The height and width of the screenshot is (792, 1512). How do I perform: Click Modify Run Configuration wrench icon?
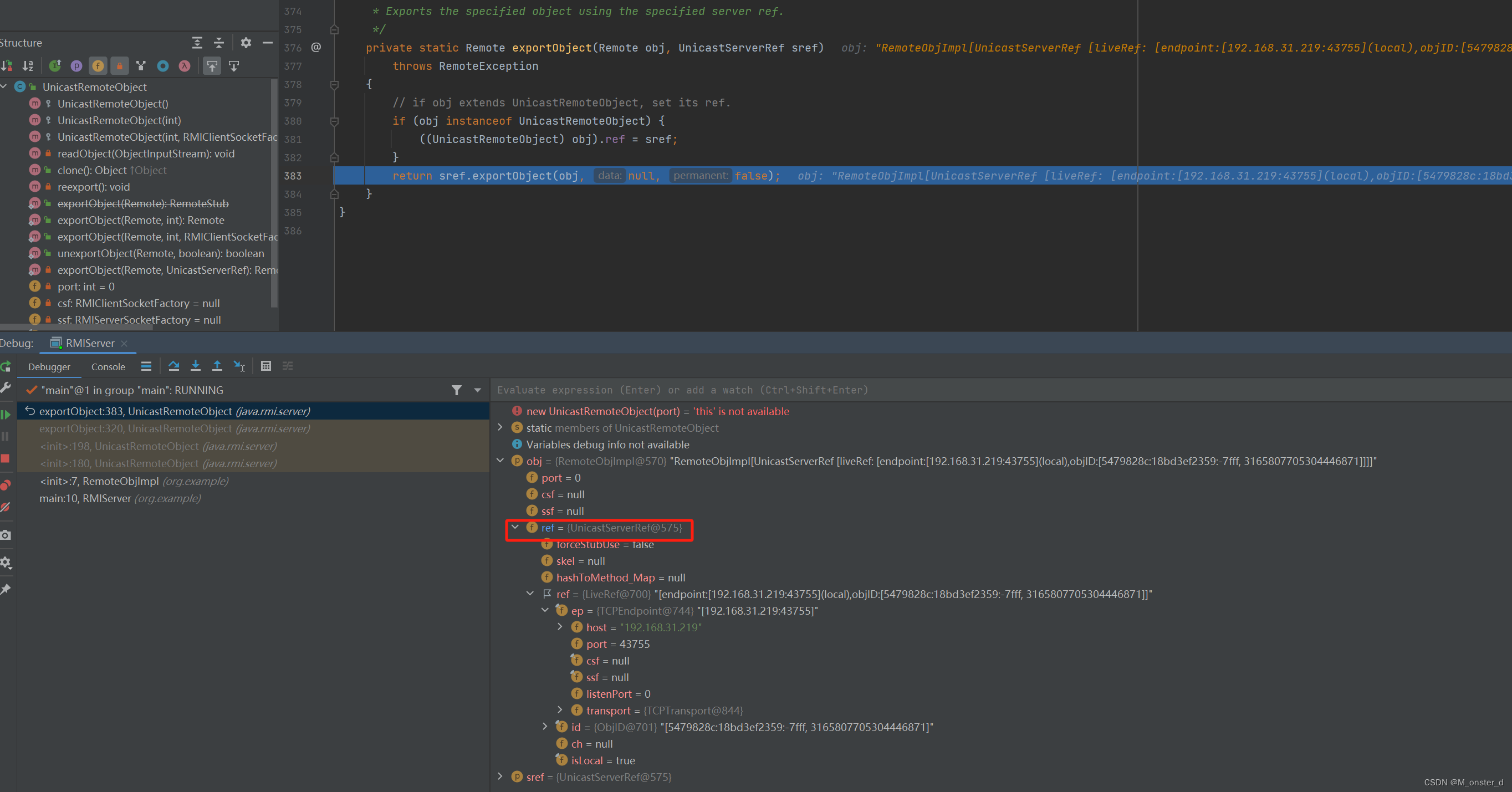click(x=6, y=387)
